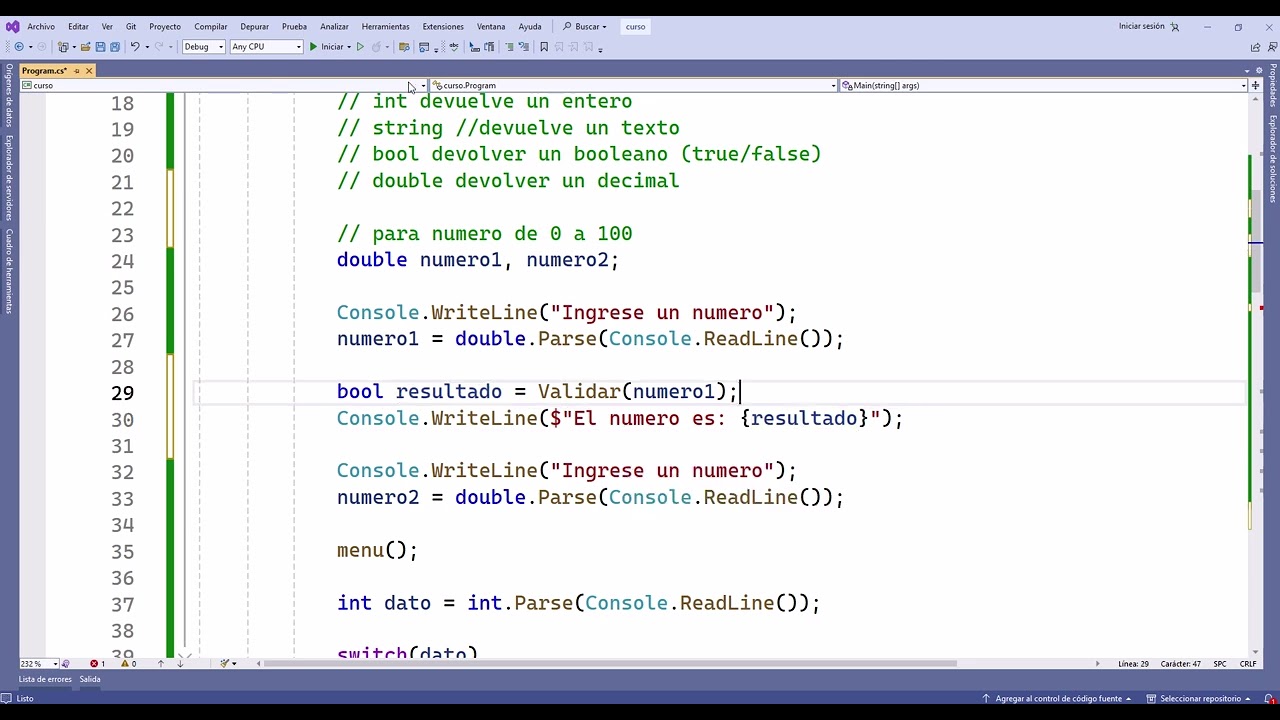Save current file with floppy icon

100,47
